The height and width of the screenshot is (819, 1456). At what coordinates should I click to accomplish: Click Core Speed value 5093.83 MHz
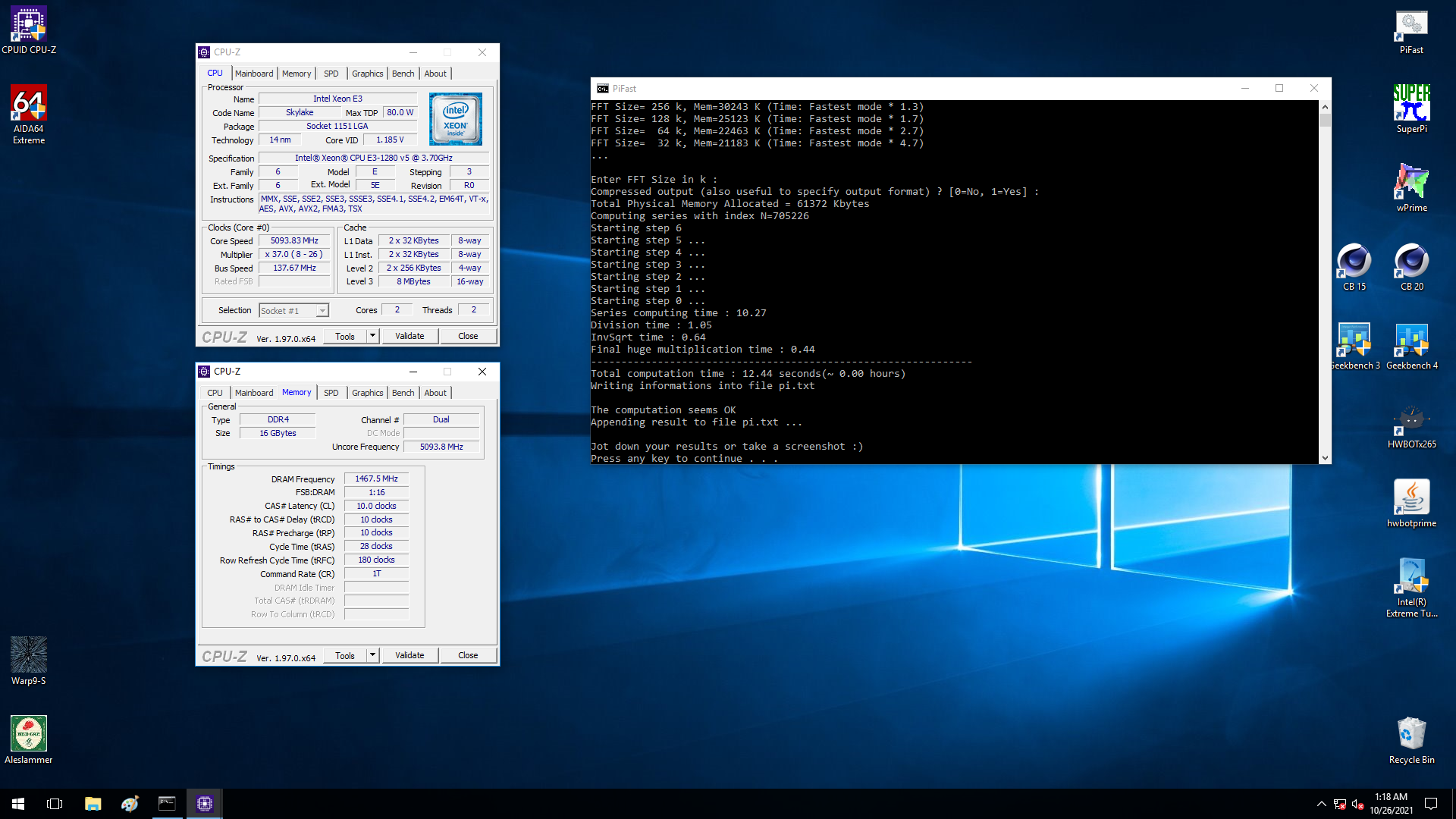coord(295,241)
